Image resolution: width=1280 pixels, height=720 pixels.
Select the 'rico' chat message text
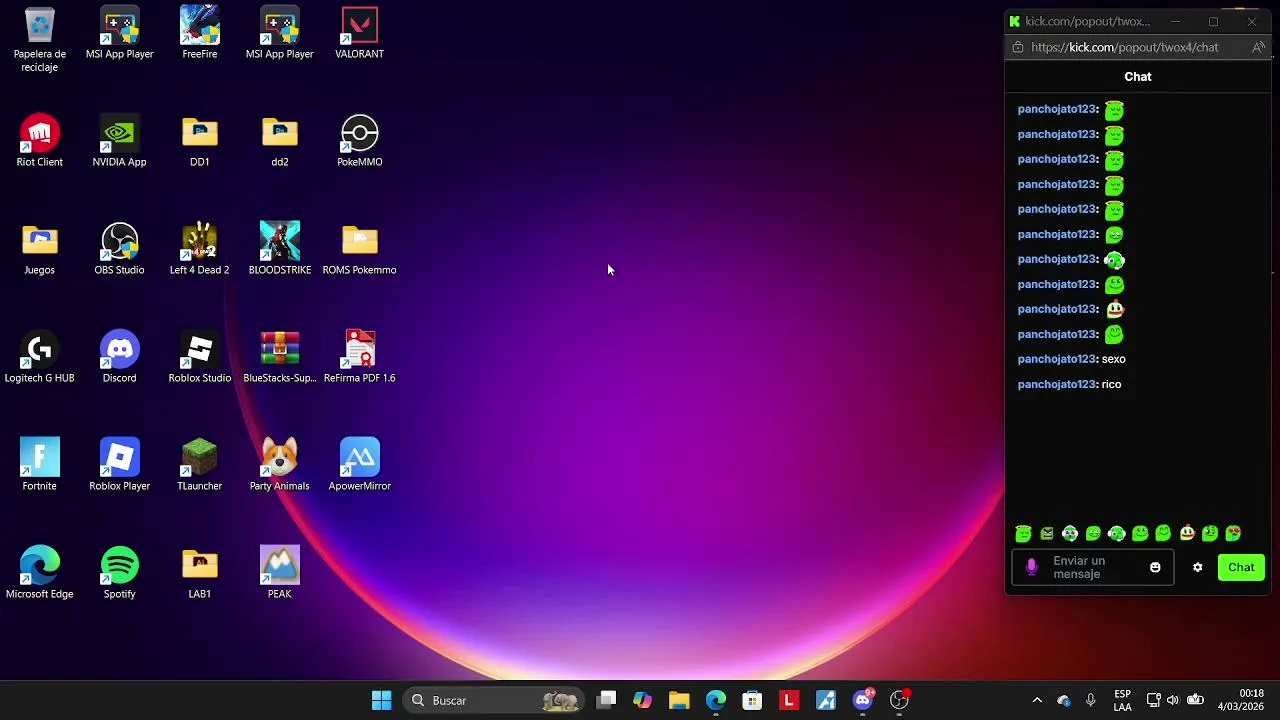coord(1111,384)
